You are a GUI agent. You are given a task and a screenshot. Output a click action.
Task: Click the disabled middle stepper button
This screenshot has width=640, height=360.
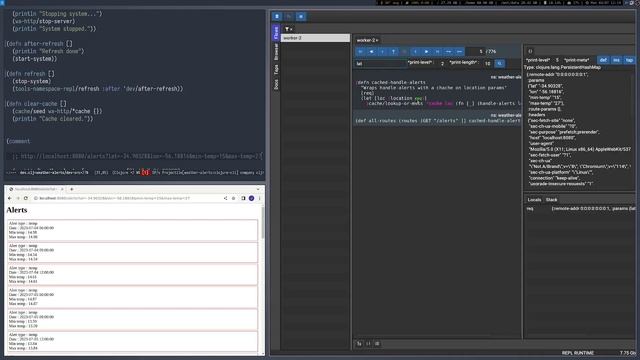click(404, 51)
